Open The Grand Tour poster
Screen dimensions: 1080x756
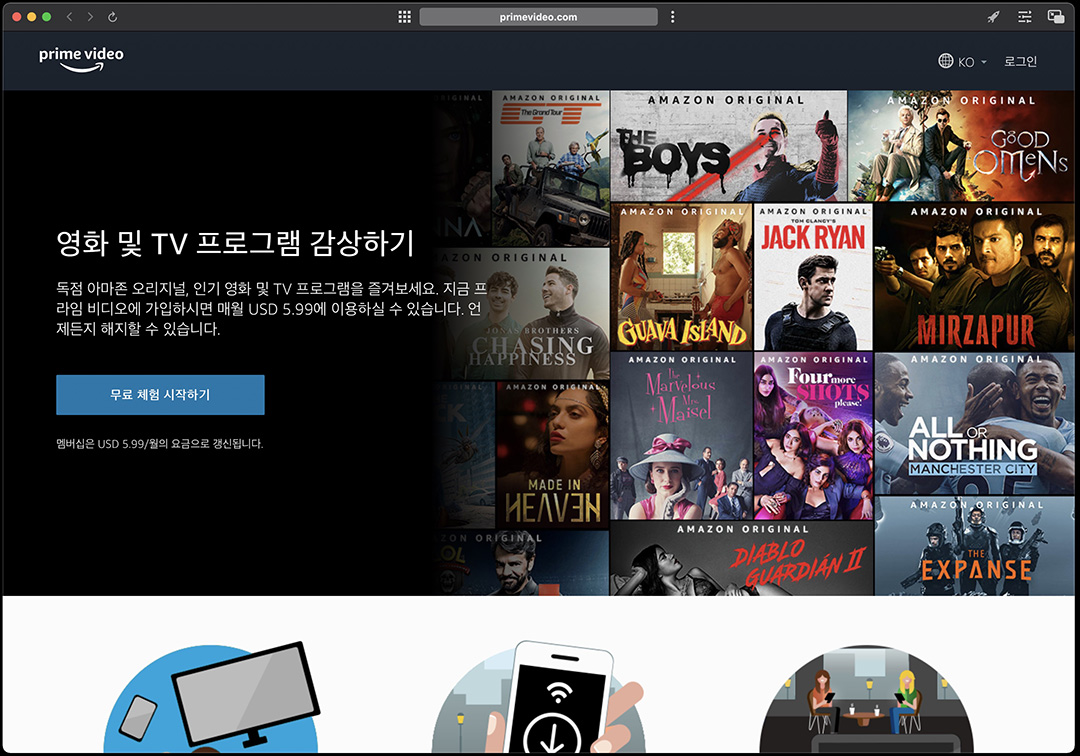click(x=551, y=168)
